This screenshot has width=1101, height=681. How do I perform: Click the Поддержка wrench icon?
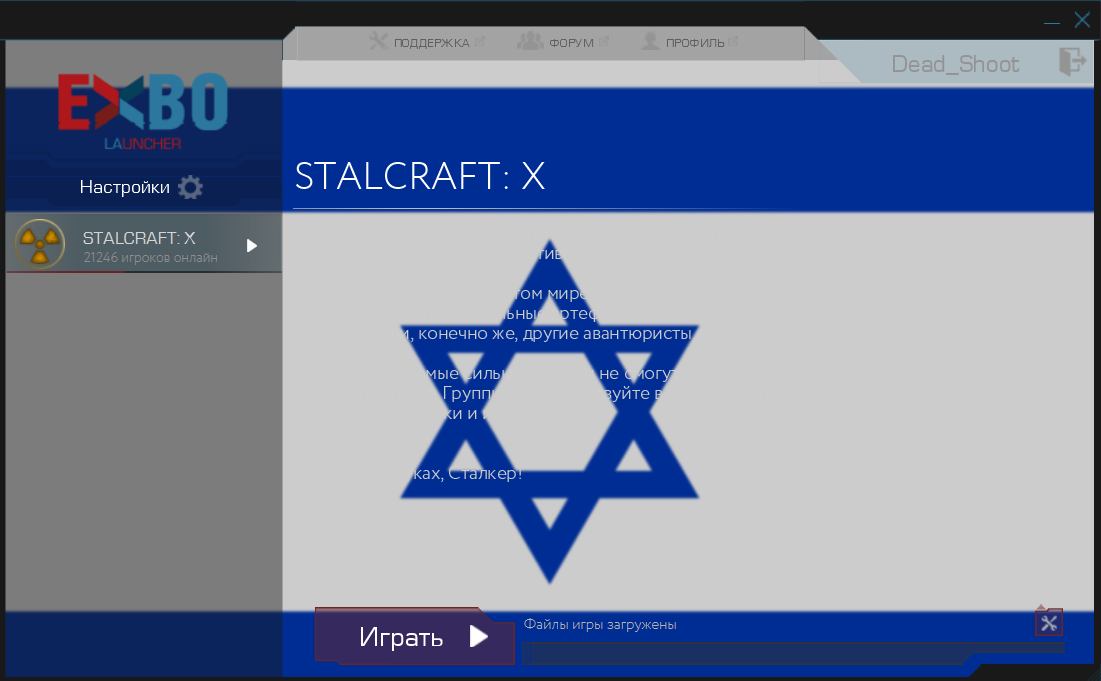tap(378, 41)
